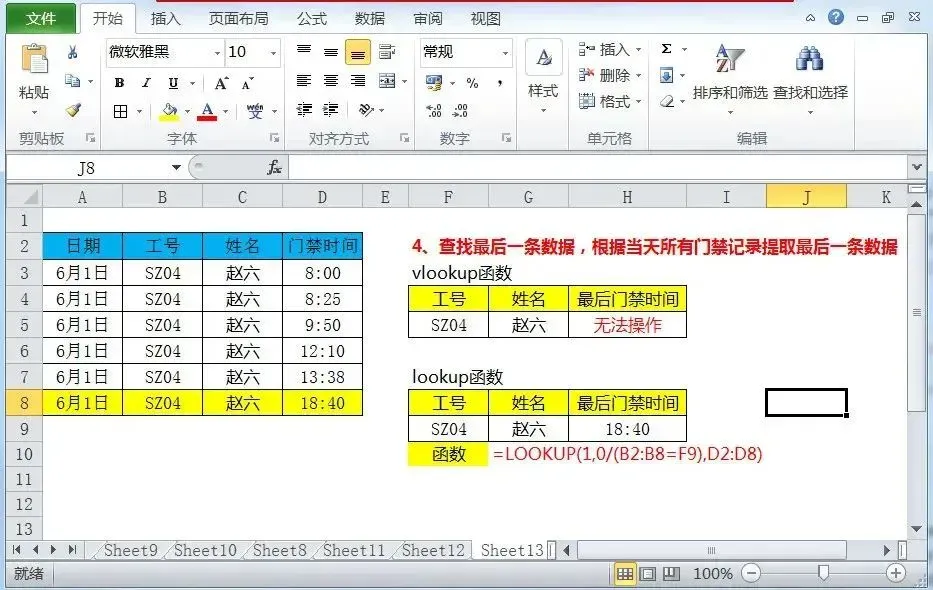This screenshot has width=933, height=590.
Task: Open the Sheet12 worksheet tab
Action: tap(433, 550)
